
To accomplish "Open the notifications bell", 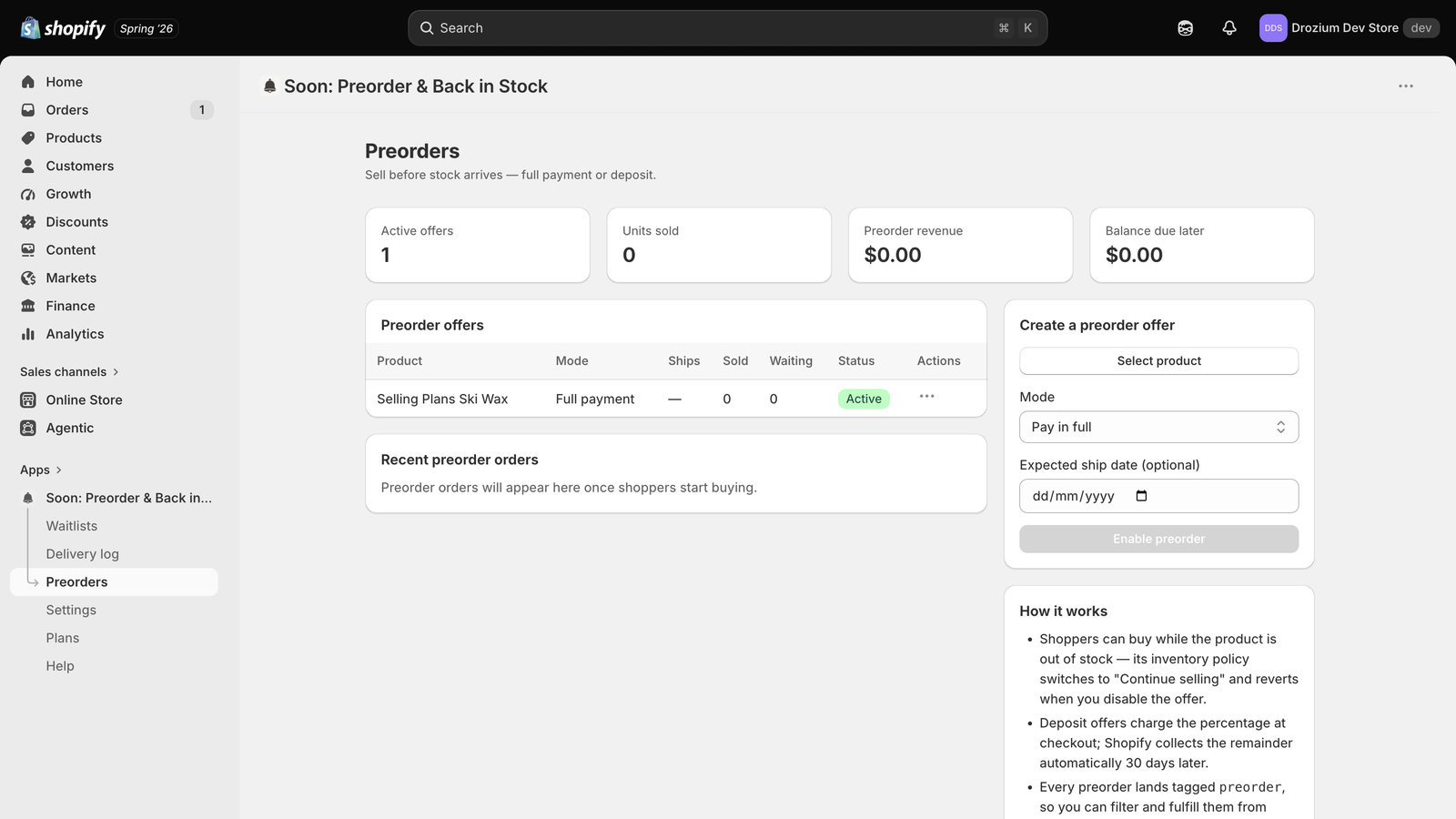I will click(1228, 28).
